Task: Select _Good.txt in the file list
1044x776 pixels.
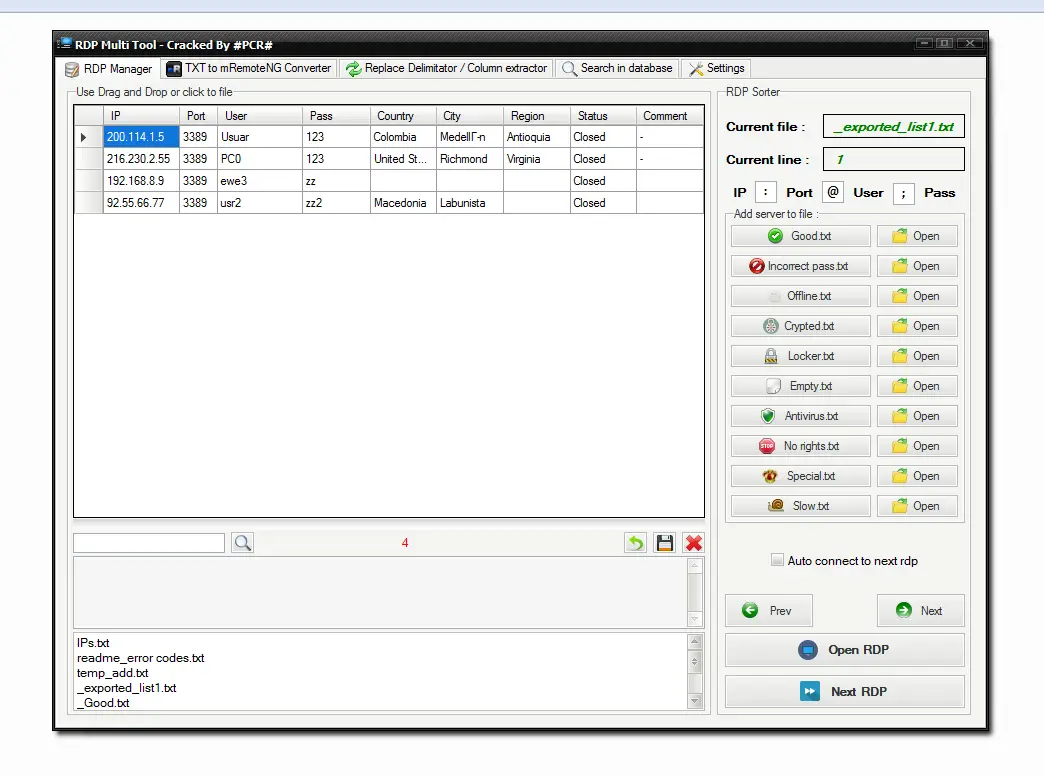Action: click(103, 702)
